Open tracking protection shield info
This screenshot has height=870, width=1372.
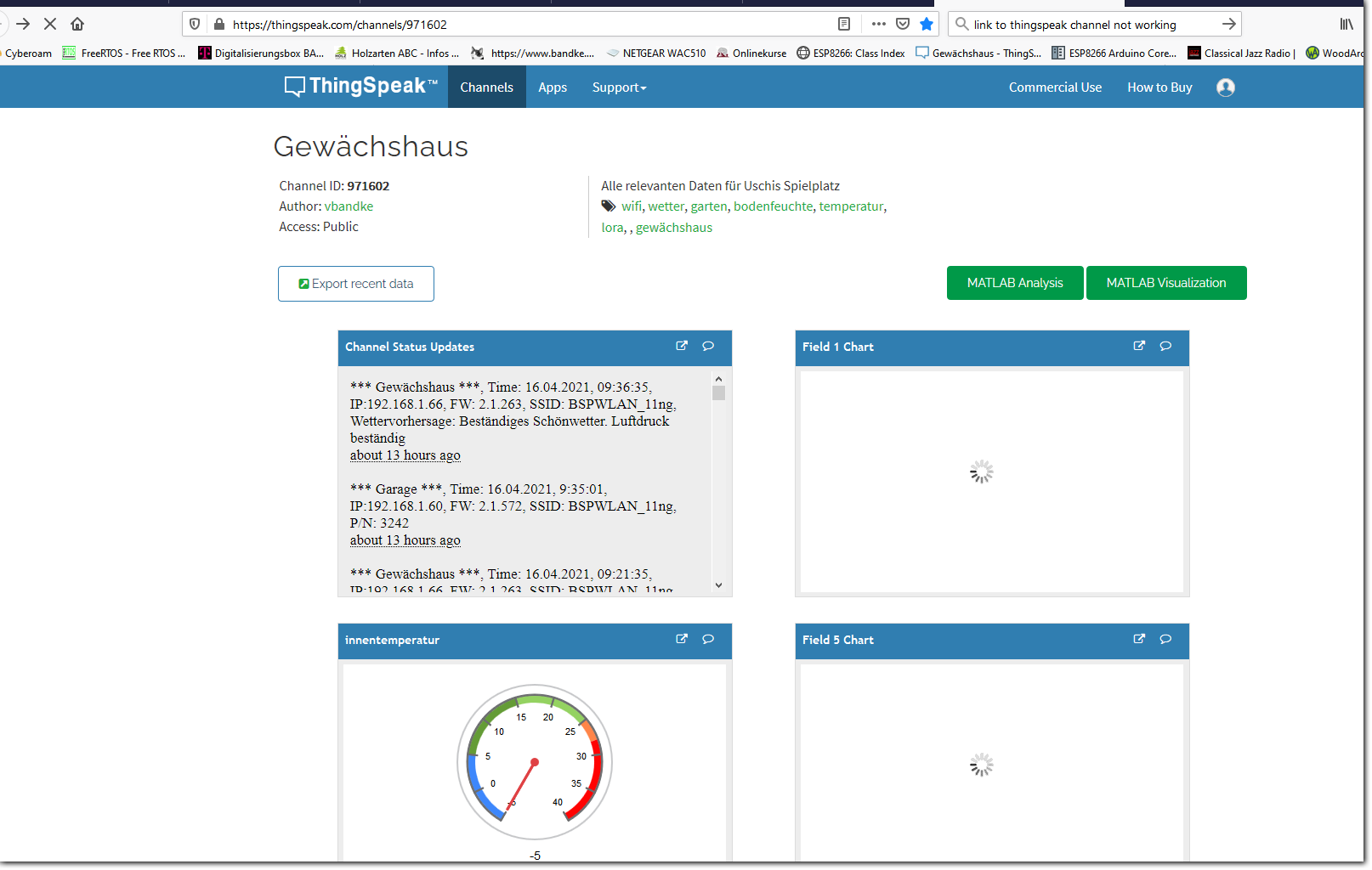195,24
